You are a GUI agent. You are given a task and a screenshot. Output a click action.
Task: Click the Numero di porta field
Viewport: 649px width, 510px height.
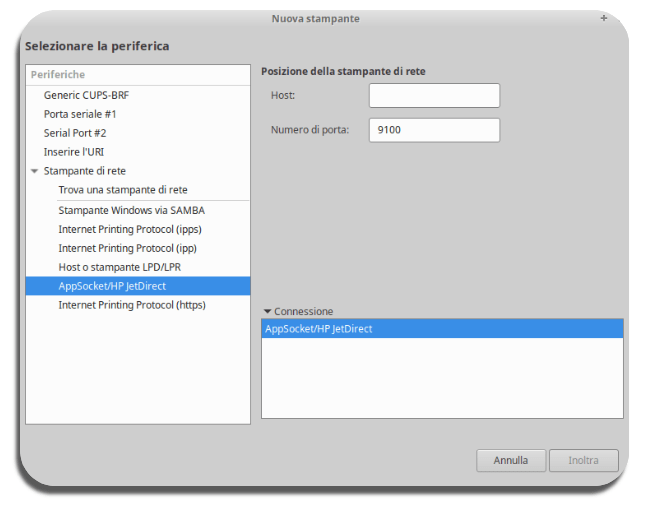point(433,130)
